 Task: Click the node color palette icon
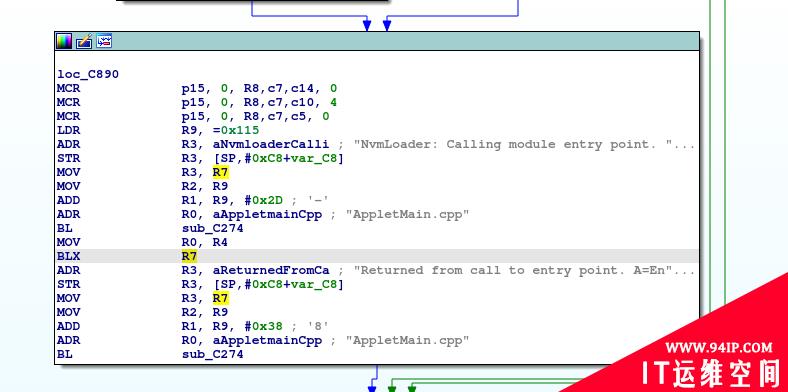(64, 41)
